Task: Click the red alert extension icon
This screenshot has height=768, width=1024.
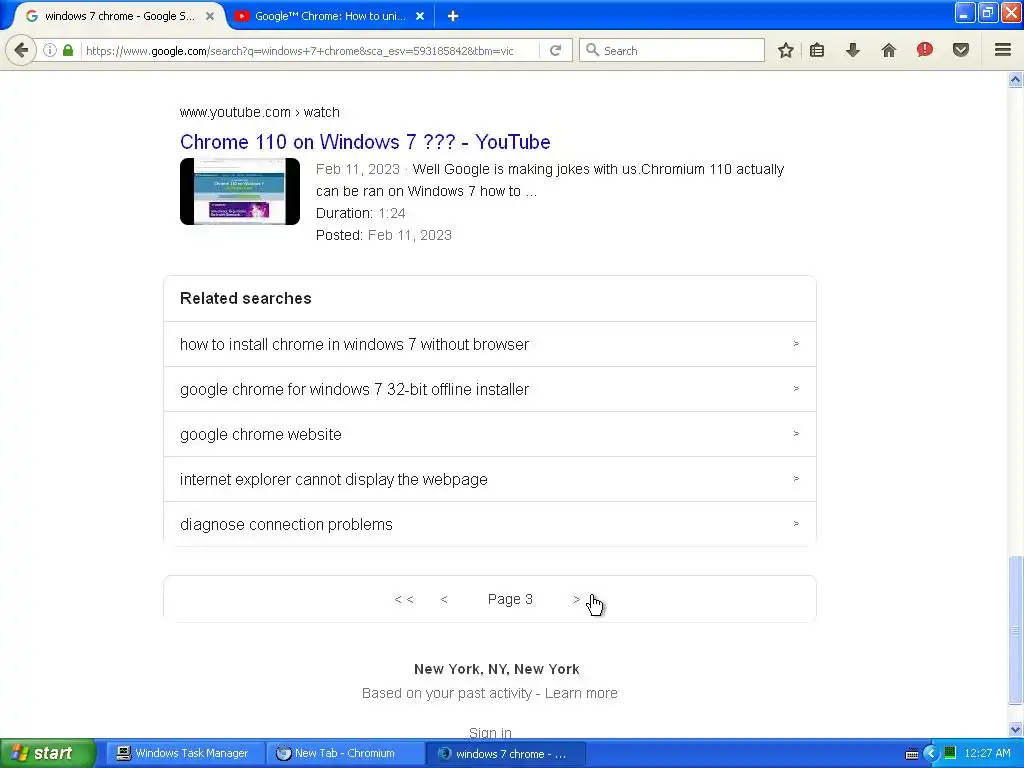Action: tap(925, 50)
